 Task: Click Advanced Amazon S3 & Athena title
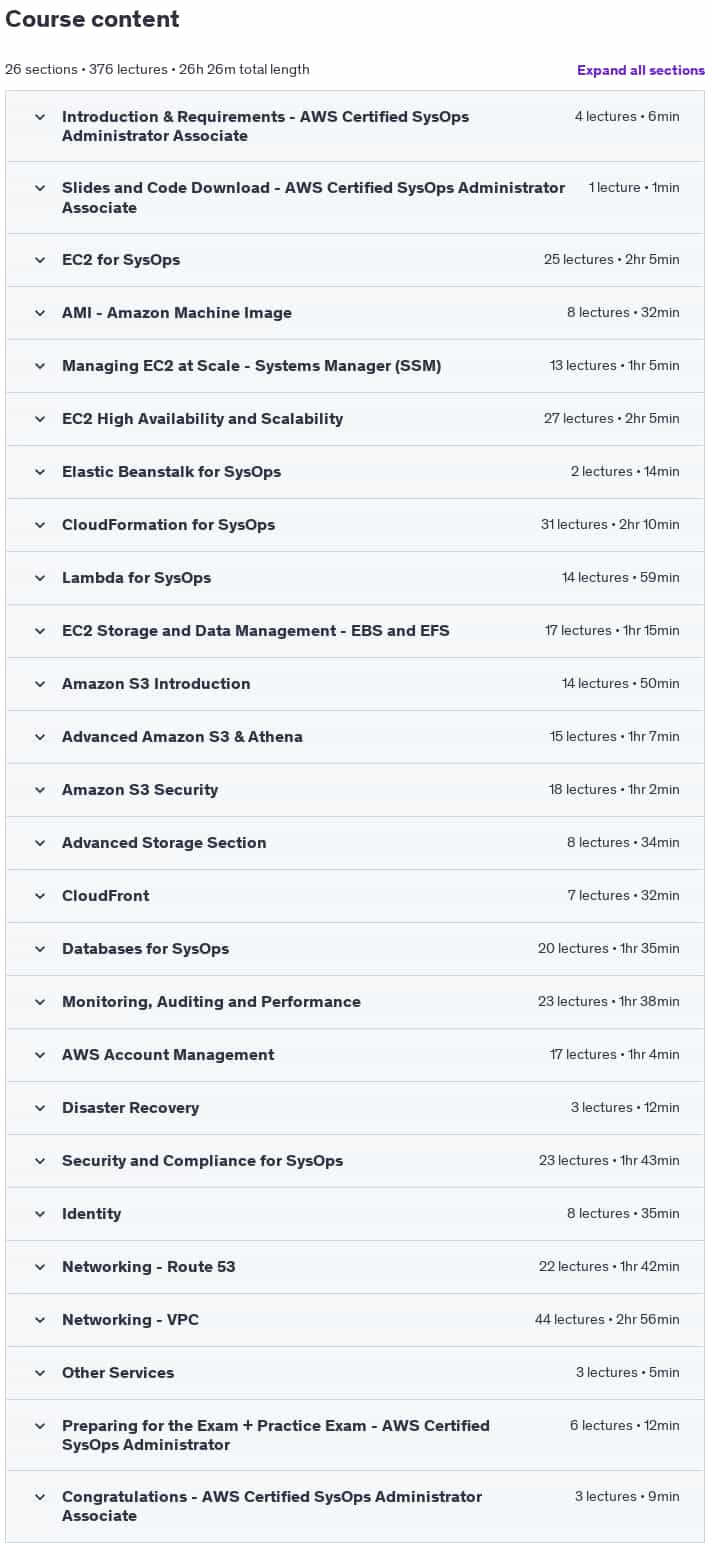click(x=182, y=737)
